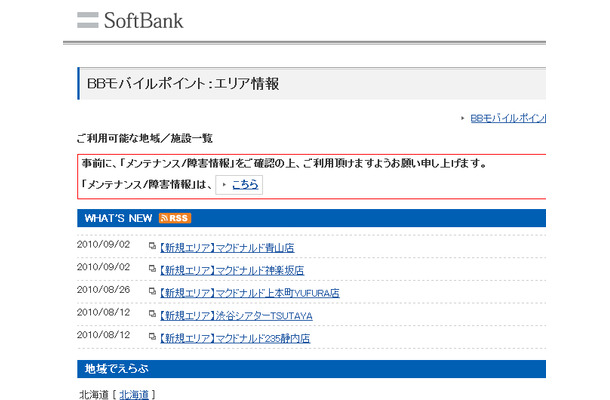The image size is (610, 400).
Task: Open 【新規エリア】マクドナルド上本町YUFURA店 link
Action: point(250,293)
